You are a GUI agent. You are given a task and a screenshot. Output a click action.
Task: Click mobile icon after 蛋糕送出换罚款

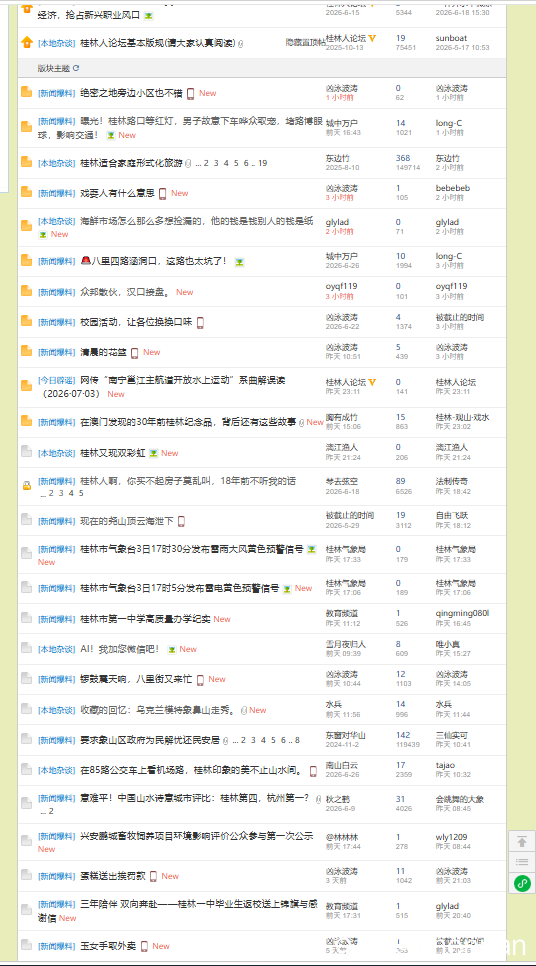point(153,876)
